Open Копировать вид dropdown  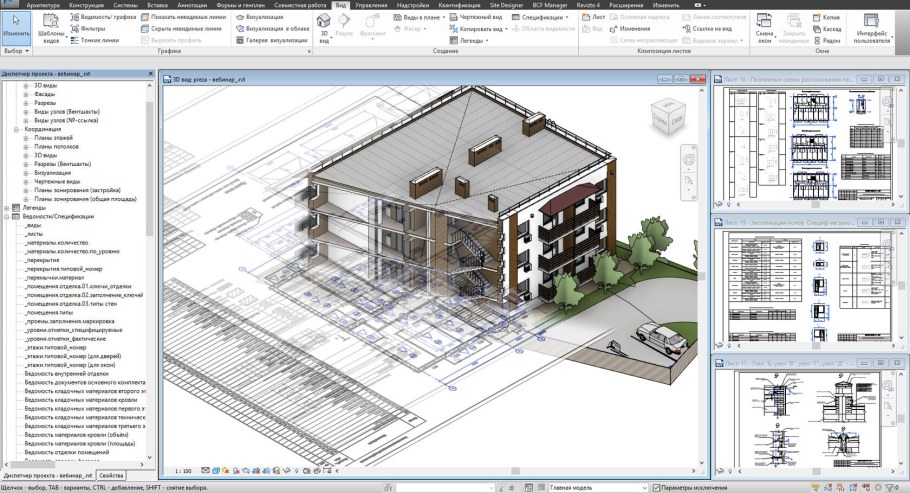click(x=479, y=28)
